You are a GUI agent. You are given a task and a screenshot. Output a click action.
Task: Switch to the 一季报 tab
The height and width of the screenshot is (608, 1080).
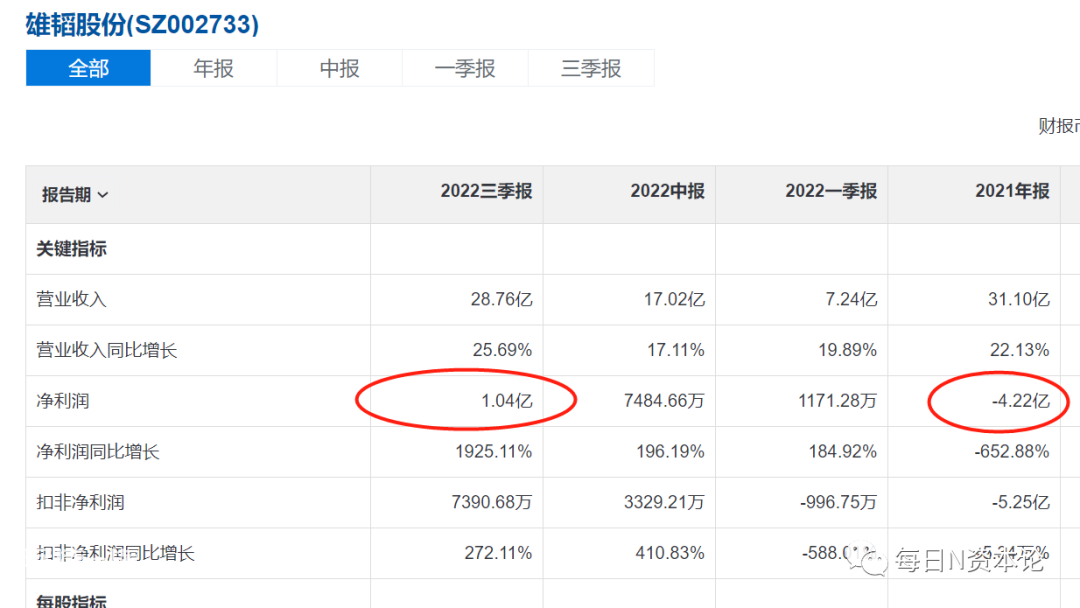(x=465, y=68)
